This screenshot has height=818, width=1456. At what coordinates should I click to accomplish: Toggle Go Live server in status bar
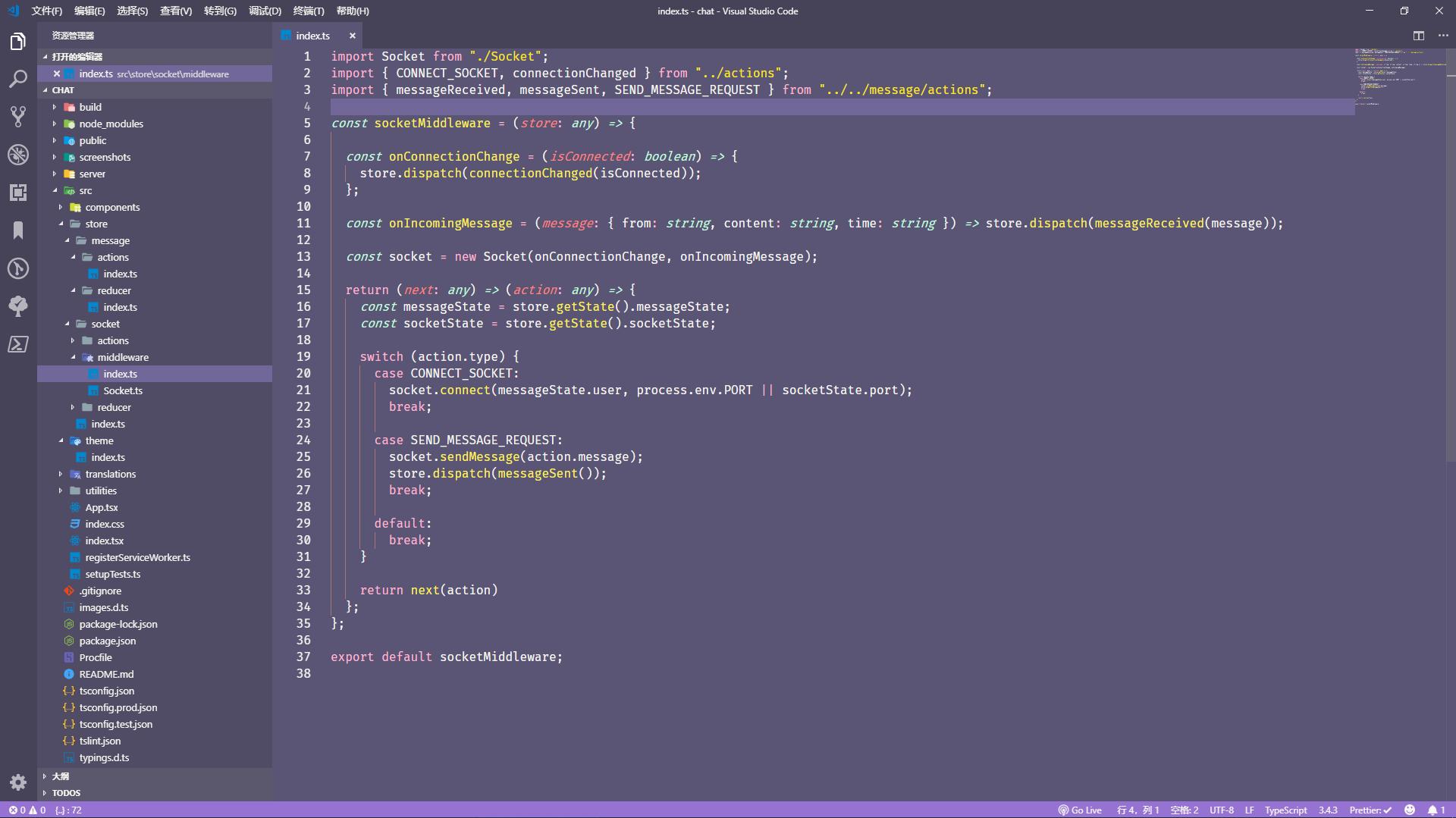tap(1080, 810)
